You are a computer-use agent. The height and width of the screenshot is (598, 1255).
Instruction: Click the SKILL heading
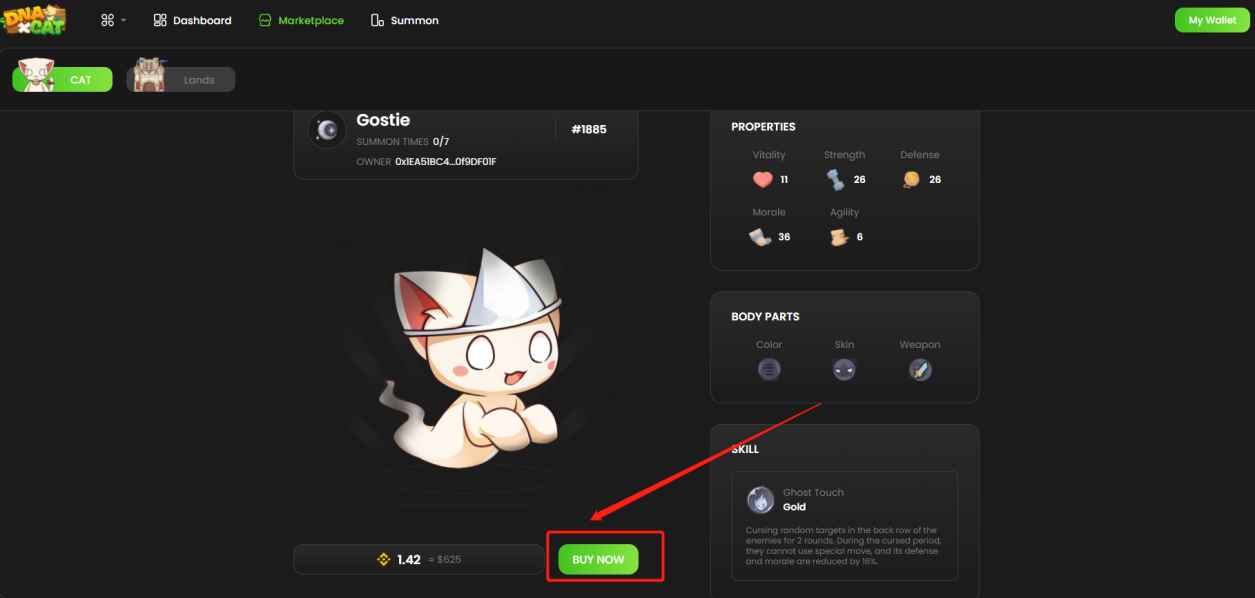pyautogui.click(x=745, y=449)
